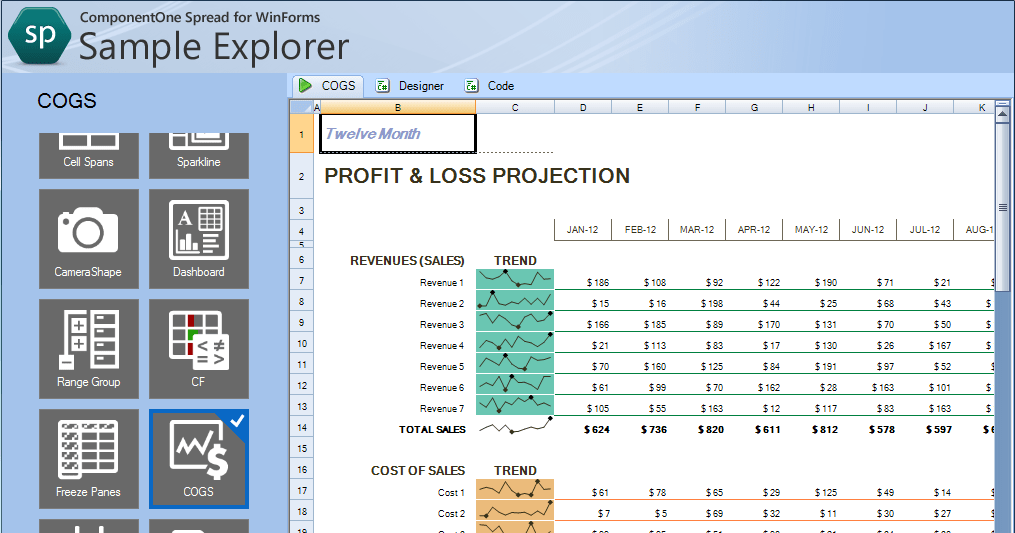Click the Revenue 7 trend sparkline
1015x533 pixels.
click(x=515, y=405)
